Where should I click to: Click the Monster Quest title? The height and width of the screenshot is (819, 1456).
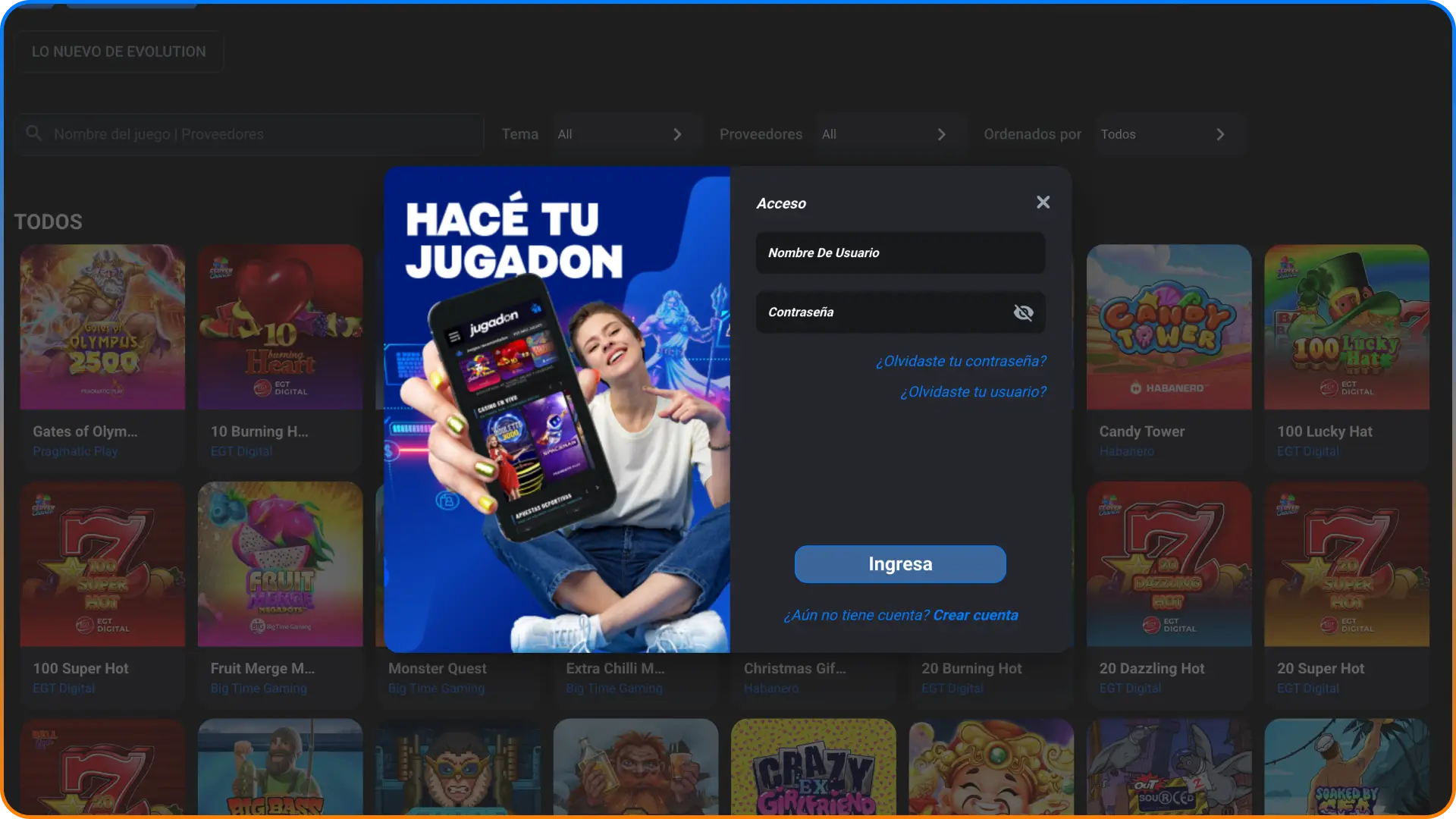pyautogui.click(x=437, y=669)
